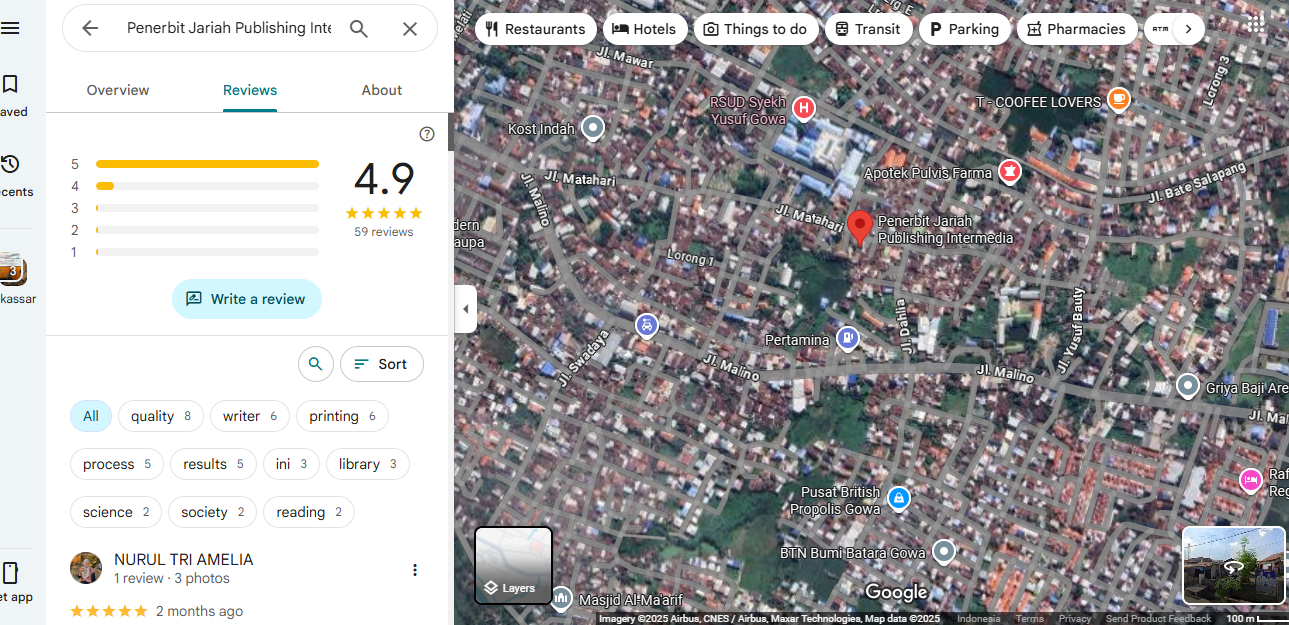Image resolution: width=1289 pixels, height=625 pixels.
Task: Toggle the 'All' review filter chip
Action: click(91, 416)
